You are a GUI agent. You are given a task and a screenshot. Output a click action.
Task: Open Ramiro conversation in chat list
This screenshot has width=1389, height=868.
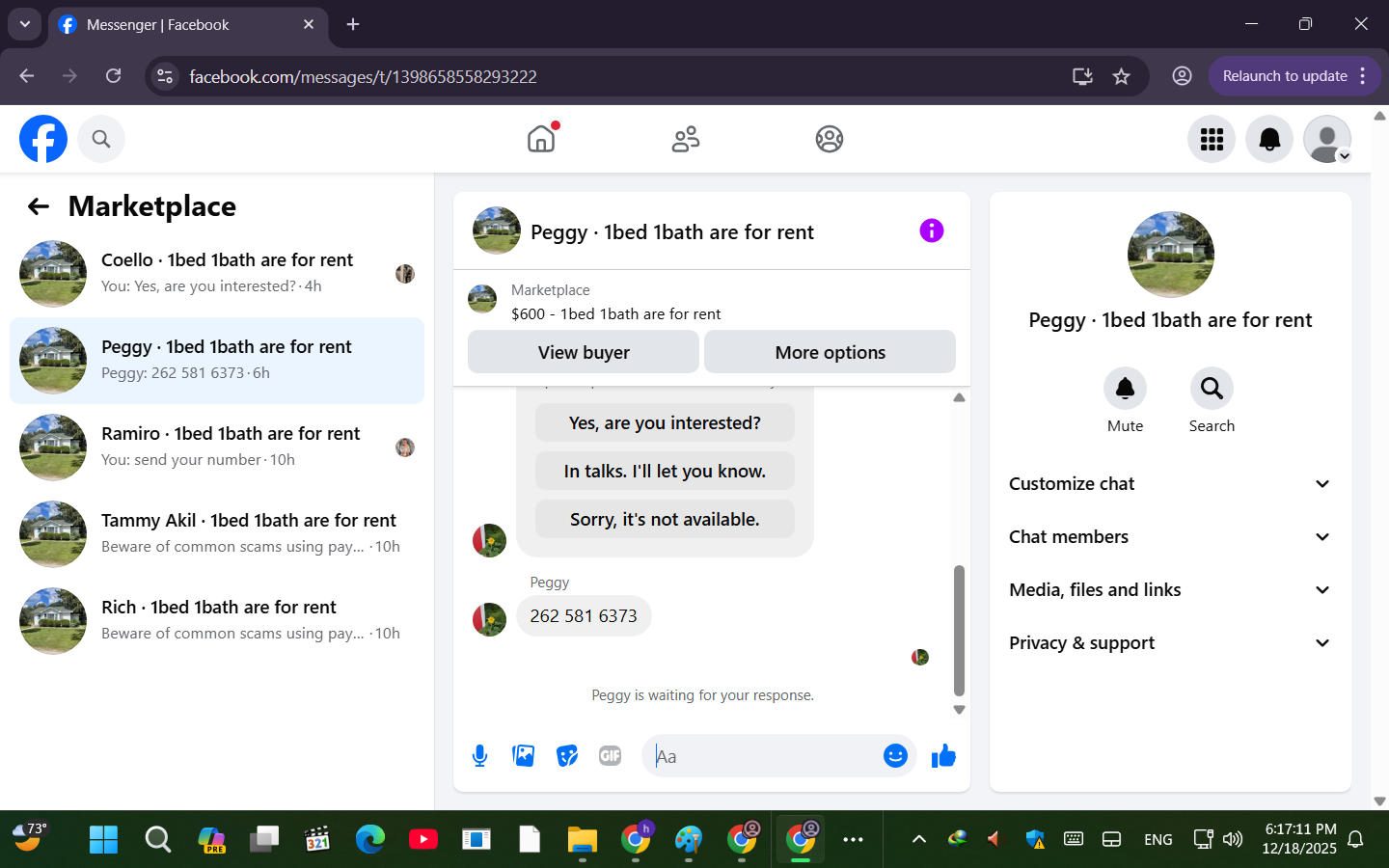[217, 448]
